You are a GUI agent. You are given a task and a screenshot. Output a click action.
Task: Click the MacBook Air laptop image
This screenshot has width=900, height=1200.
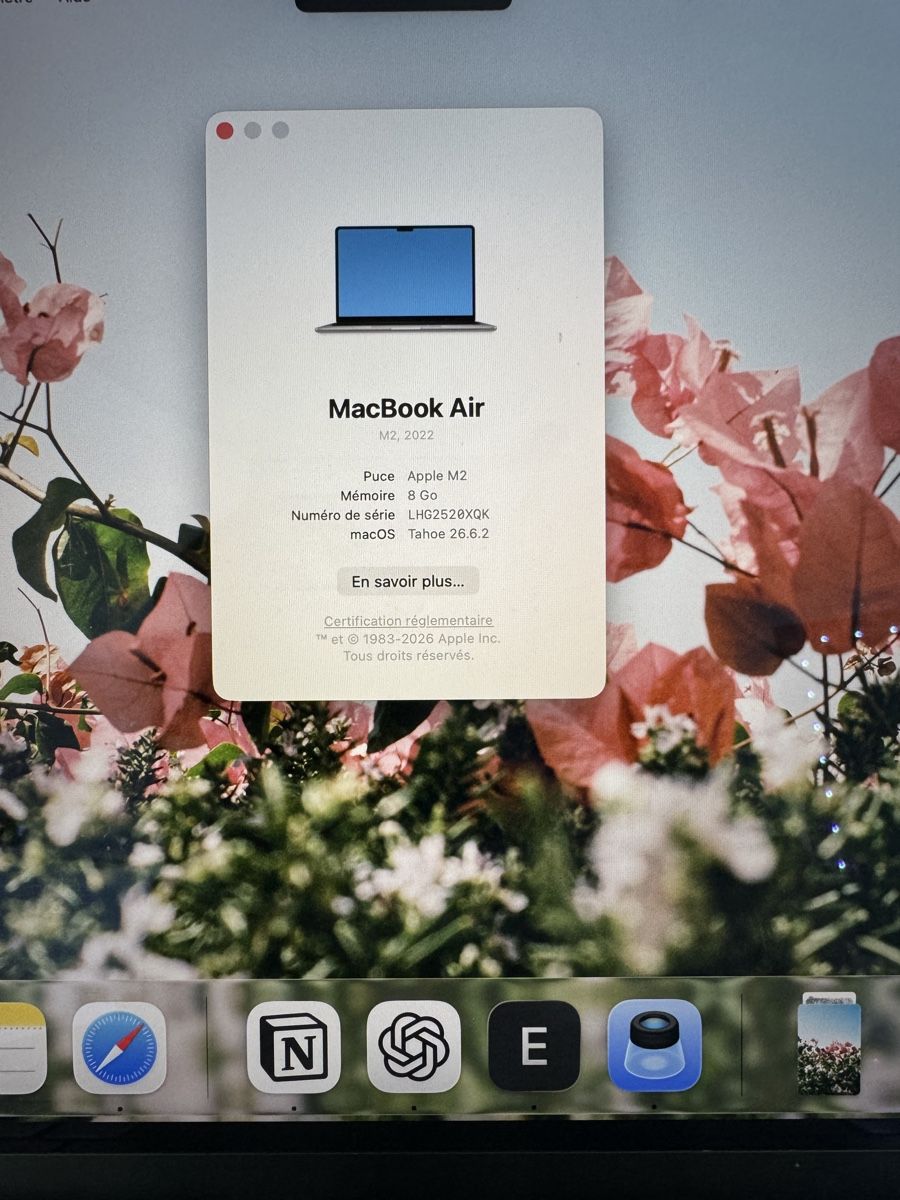click(x=405, y=278)
